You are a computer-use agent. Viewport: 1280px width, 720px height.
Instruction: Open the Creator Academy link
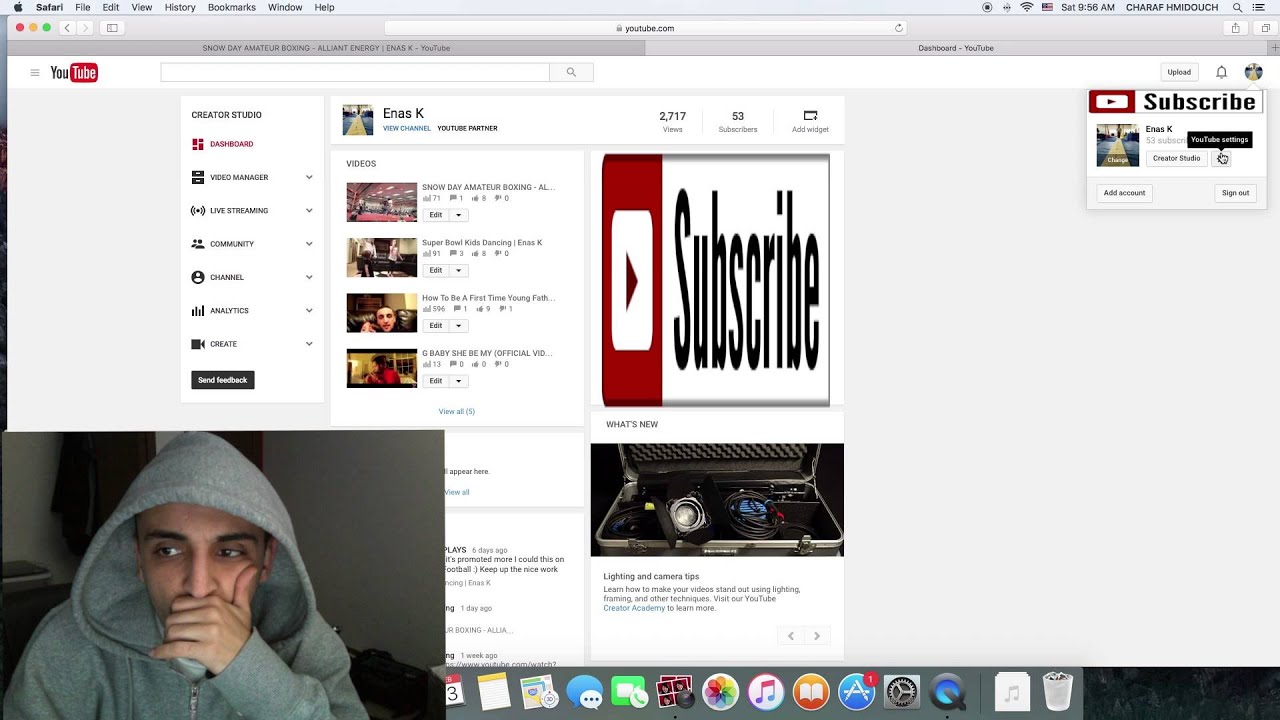(x=634, y=608)
